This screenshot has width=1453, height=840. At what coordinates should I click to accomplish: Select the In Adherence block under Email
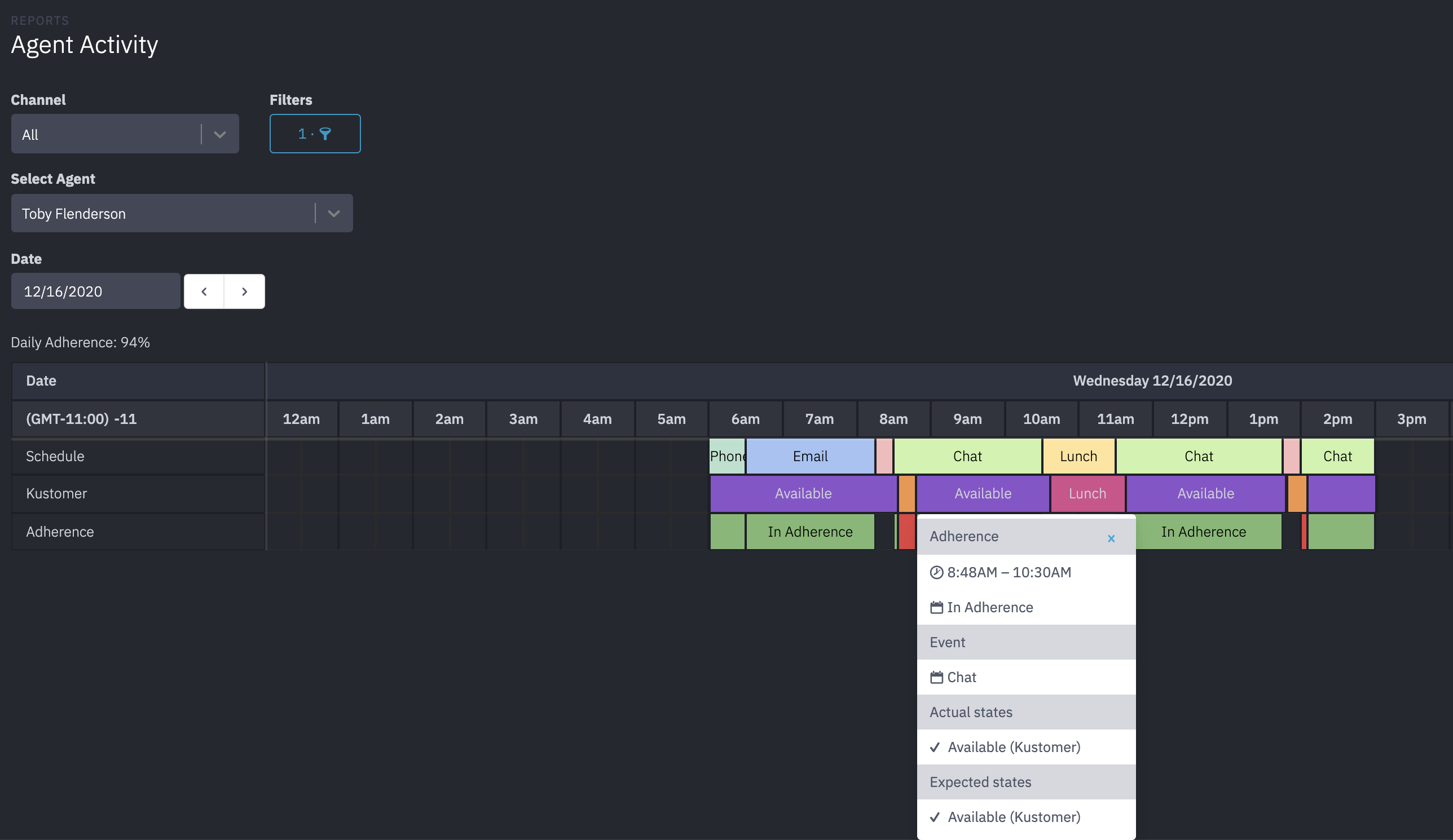click(809, 532)
